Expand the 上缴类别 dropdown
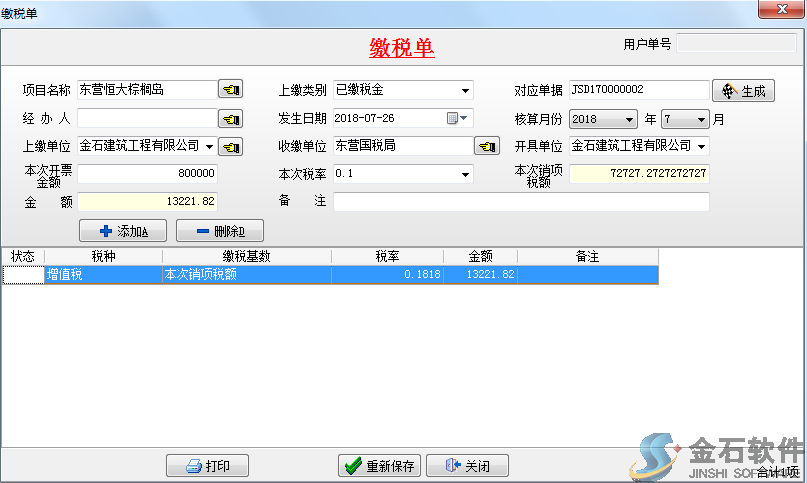The height and width of the screenshot is (483, 807). 465,91
